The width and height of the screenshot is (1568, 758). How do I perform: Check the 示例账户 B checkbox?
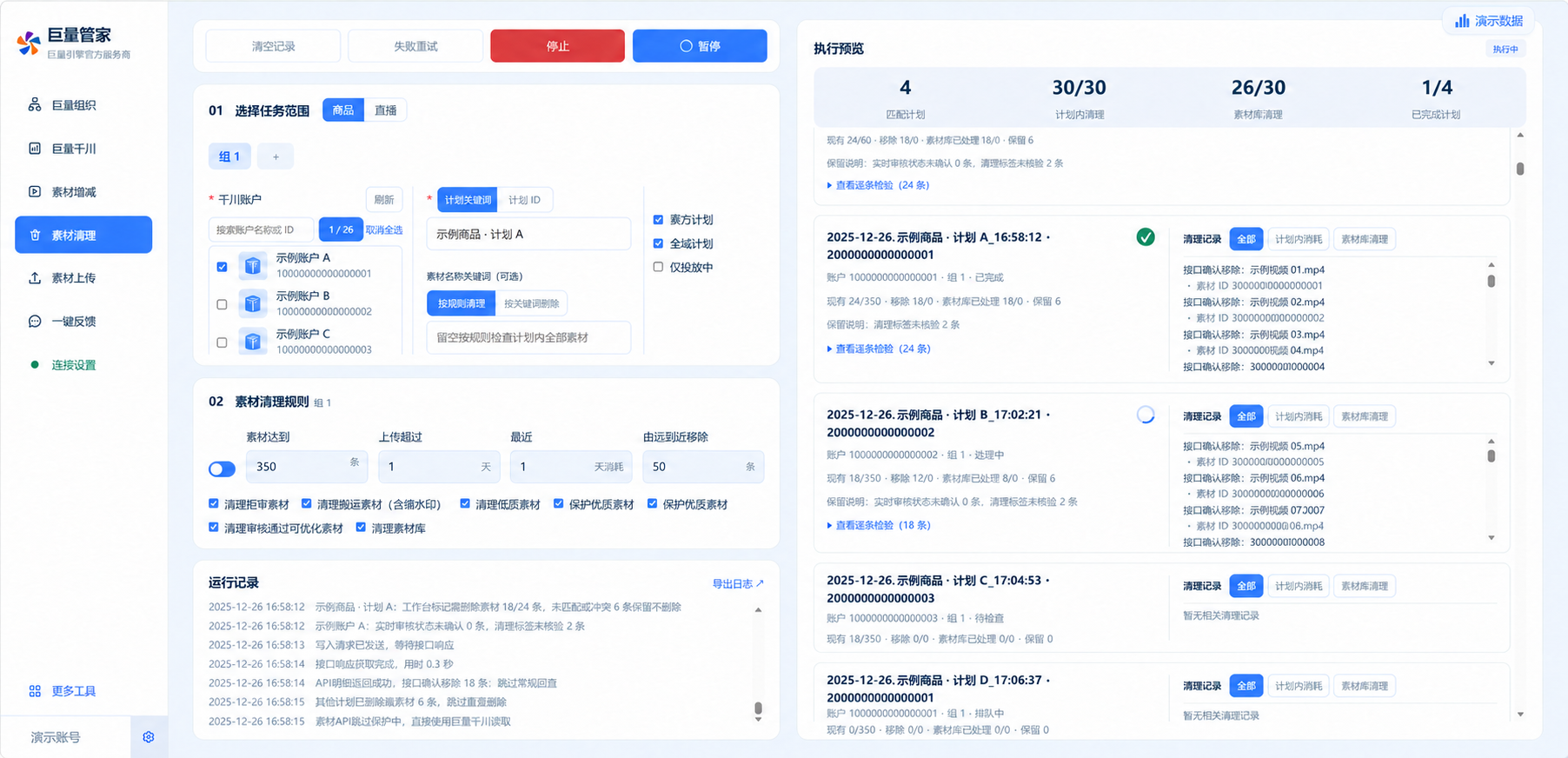tap(222, 304)
